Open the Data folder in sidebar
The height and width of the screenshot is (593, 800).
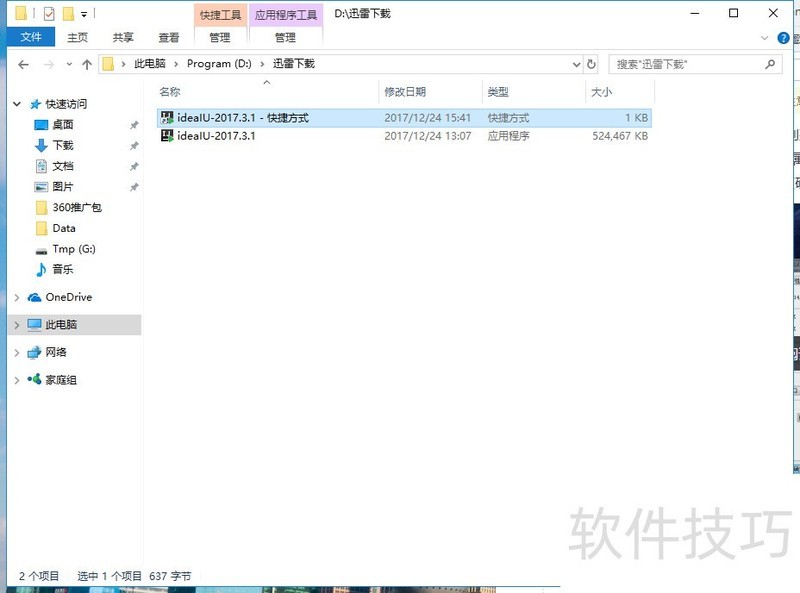(x=64, y=228)
